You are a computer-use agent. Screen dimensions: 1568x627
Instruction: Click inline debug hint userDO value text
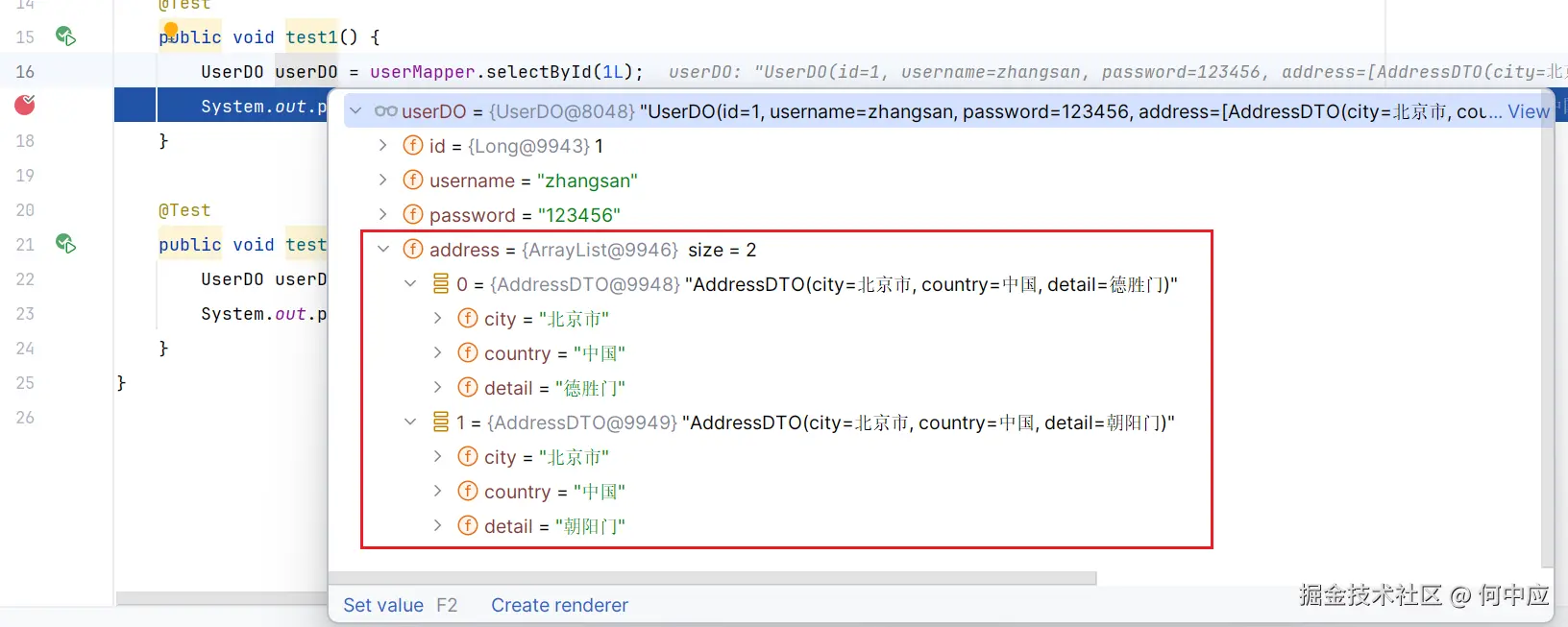[1117, 71]
